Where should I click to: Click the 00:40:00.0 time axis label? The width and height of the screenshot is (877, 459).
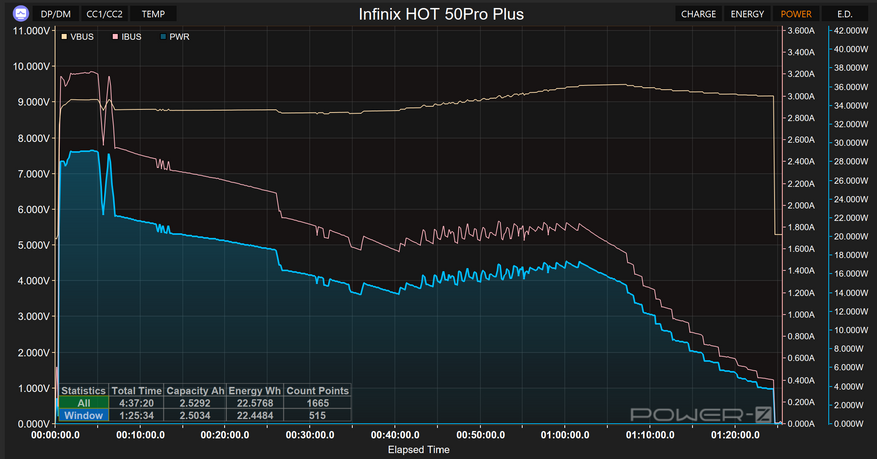click(395, 435)
